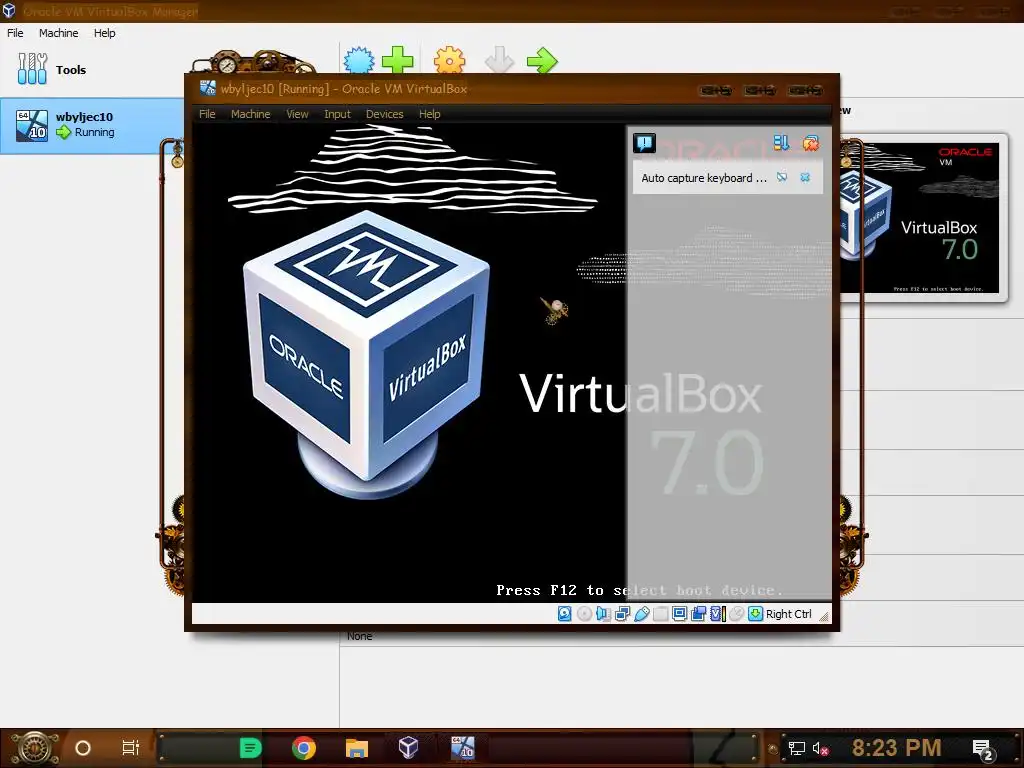Click the keyboard capture green arrow indicator

click(x=756, y=613)
